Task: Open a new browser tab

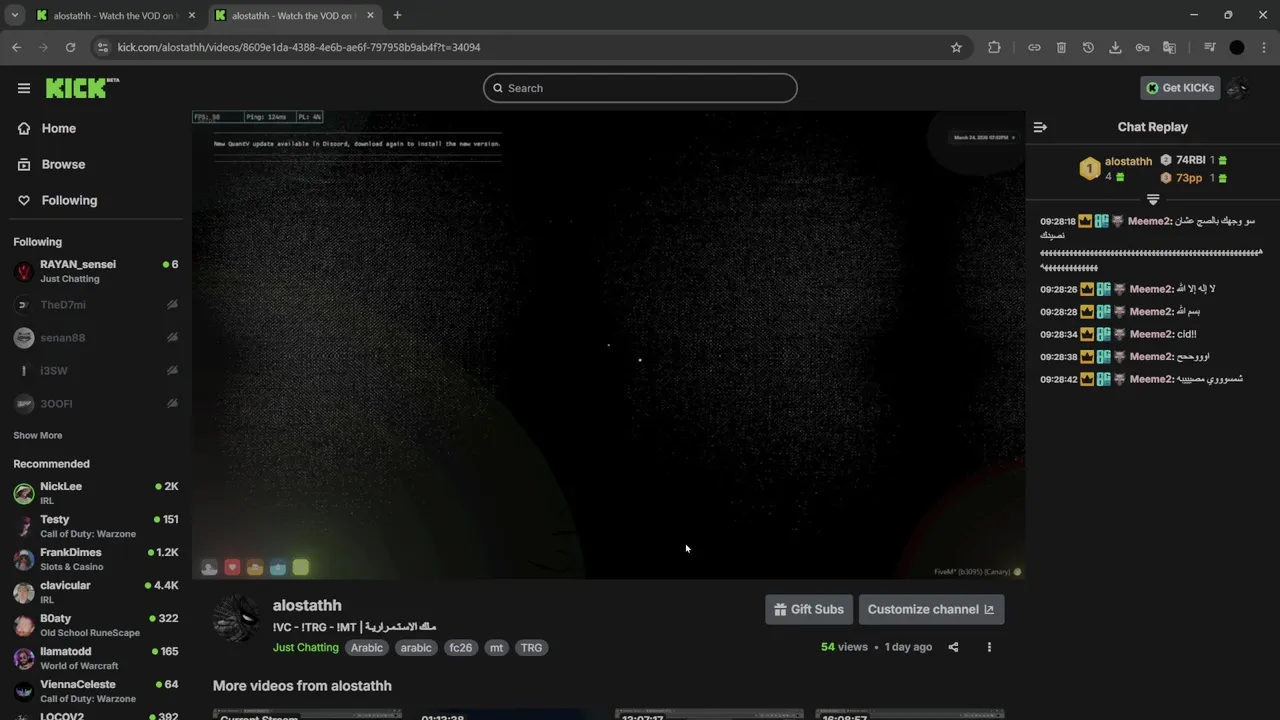Action: coord(397,15)
